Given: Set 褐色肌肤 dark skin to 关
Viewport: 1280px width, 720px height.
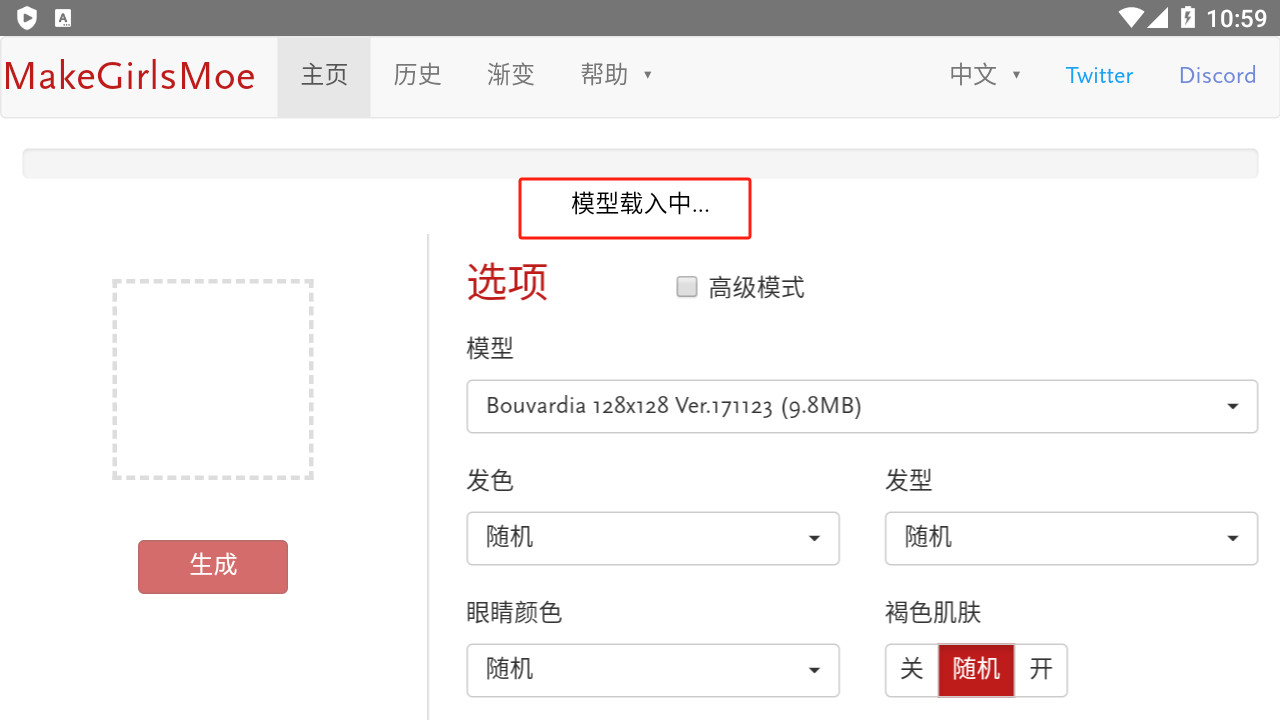Looking at the screenshot, I should 911,670.
